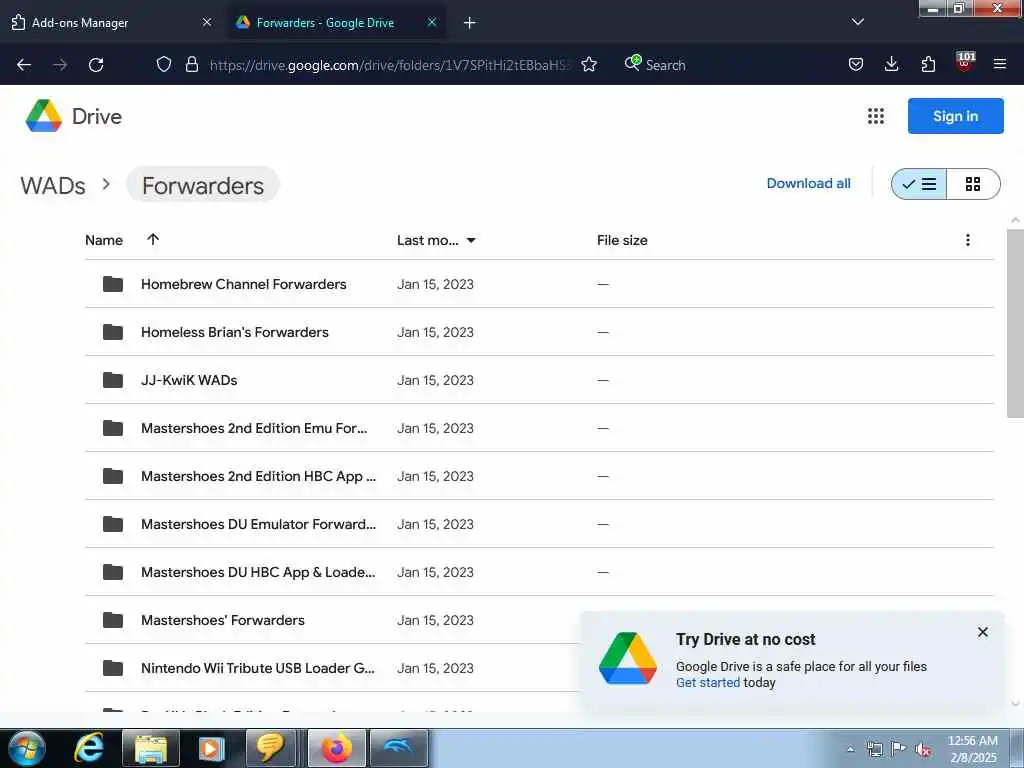
Task: Click the Get started link
Action: [708, 682]
